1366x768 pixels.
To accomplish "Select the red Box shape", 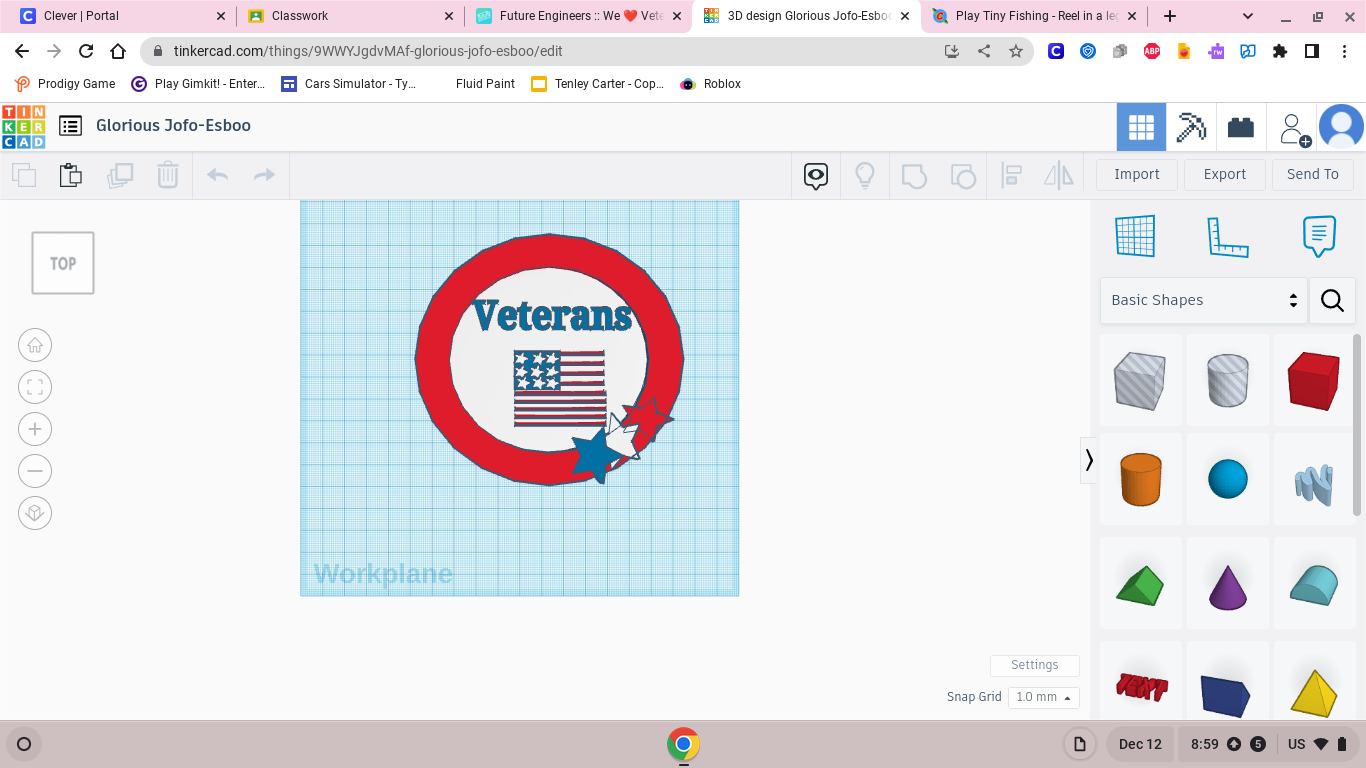I will pos(1313,380).
